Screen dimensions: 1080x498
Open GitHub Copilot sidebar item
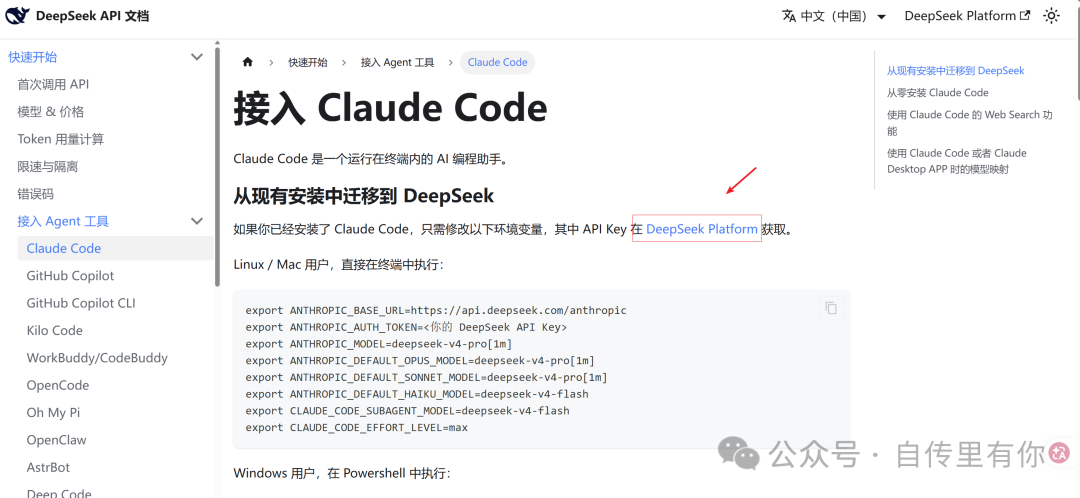(x=70, y=276)
